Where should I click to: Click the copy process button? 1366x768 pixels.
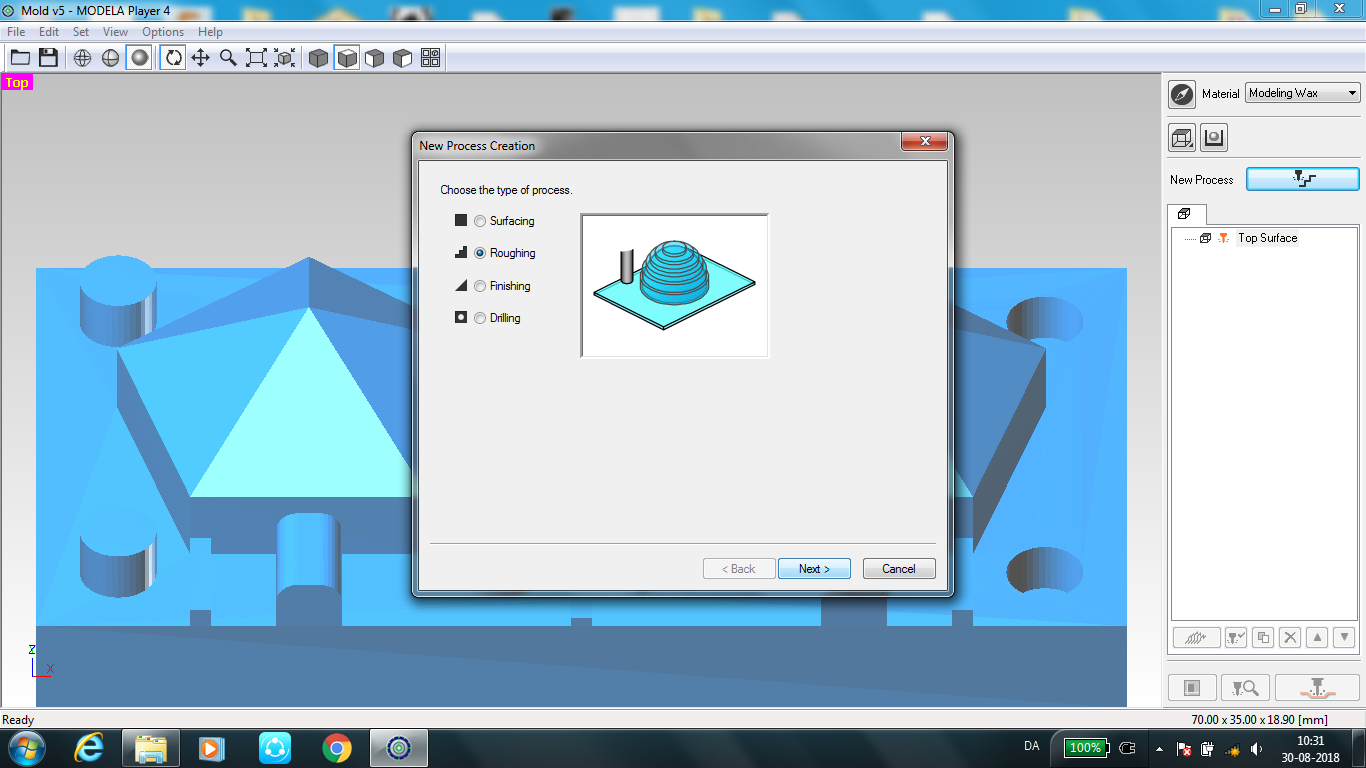point(1262,636)
